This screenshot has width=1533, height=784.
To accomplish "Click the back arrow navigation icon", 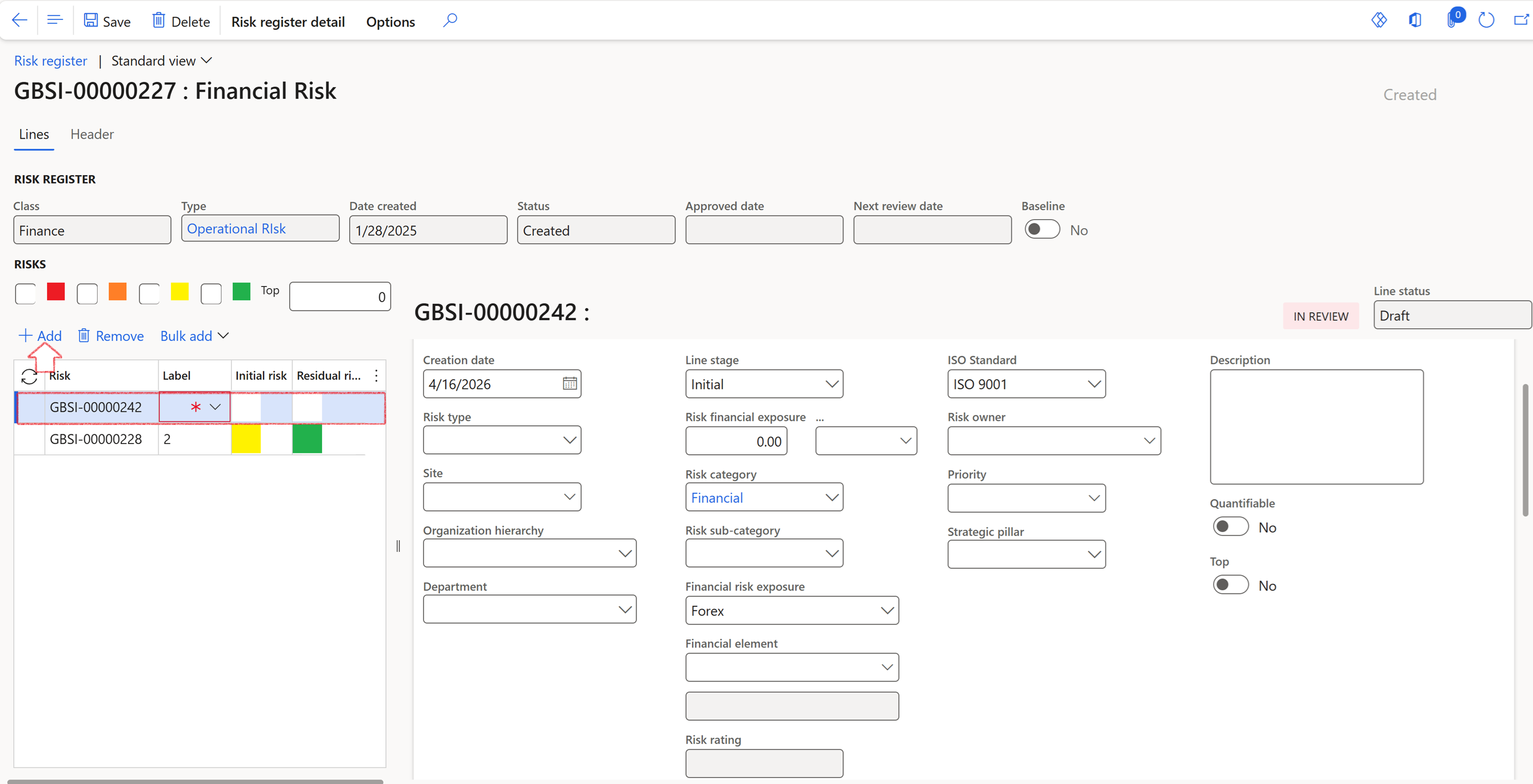I will tap(19, 21).
